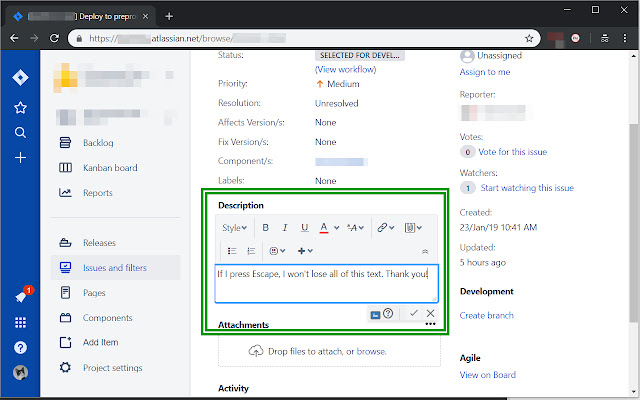This screenshot has width=640, height=400.
Task: Insert a numbered list
Action: coord(251,251)
